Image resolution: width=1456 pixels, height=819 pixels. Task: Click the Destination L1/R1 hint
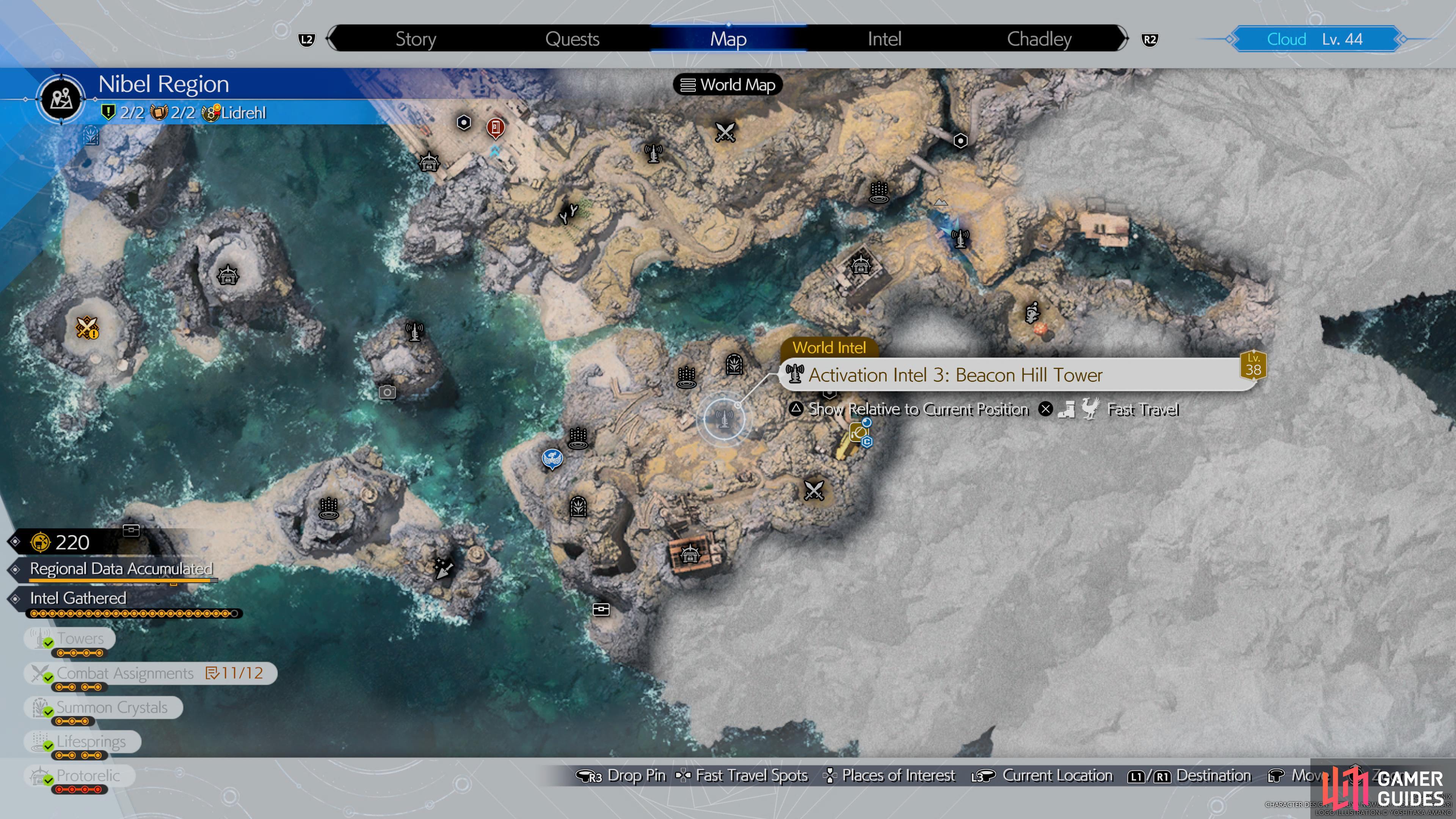point(1189,776)
